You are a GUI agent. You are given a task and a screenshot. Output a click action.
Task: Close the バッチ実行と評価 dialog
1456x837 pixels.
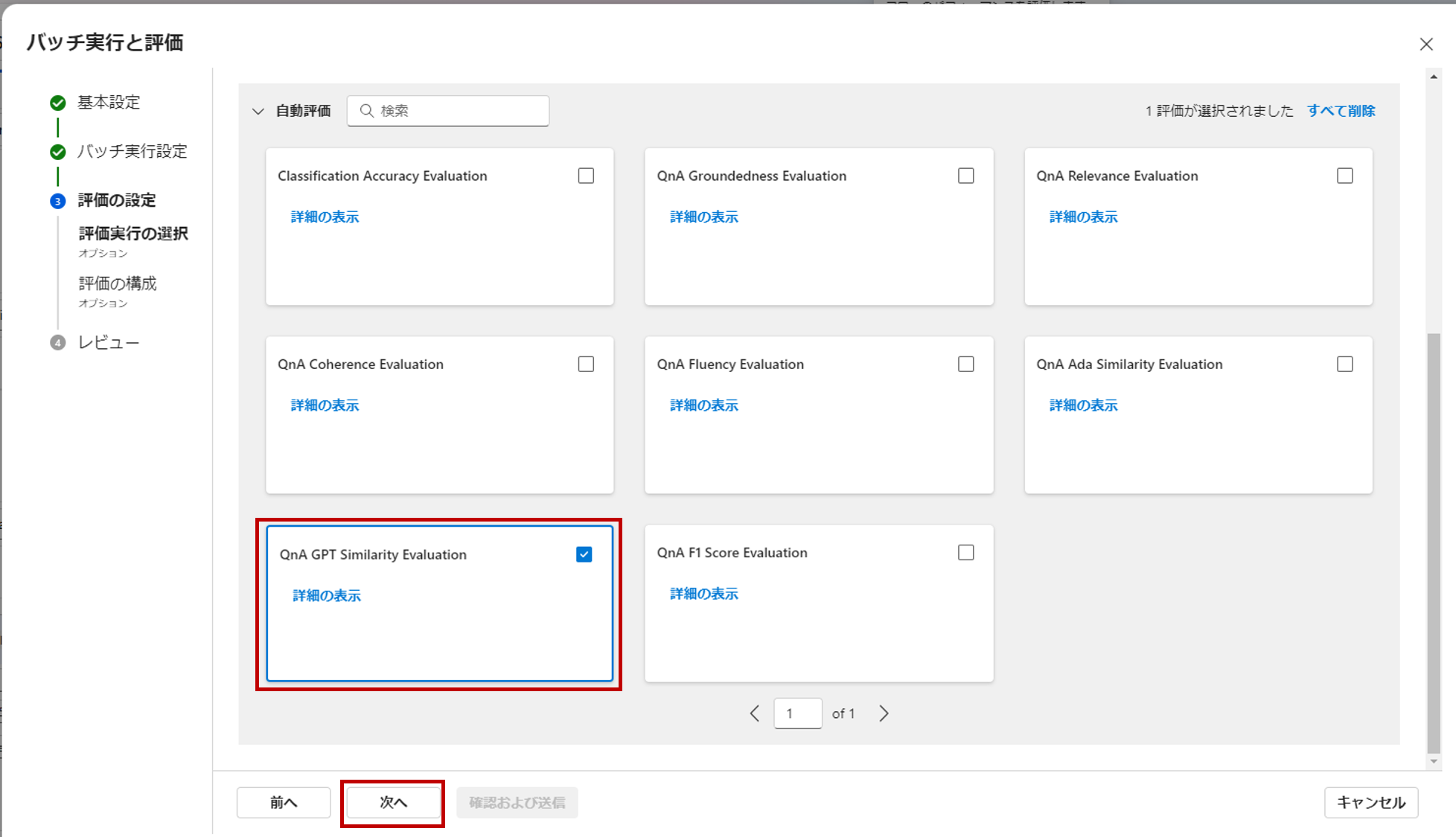(x=1426, y=44)
